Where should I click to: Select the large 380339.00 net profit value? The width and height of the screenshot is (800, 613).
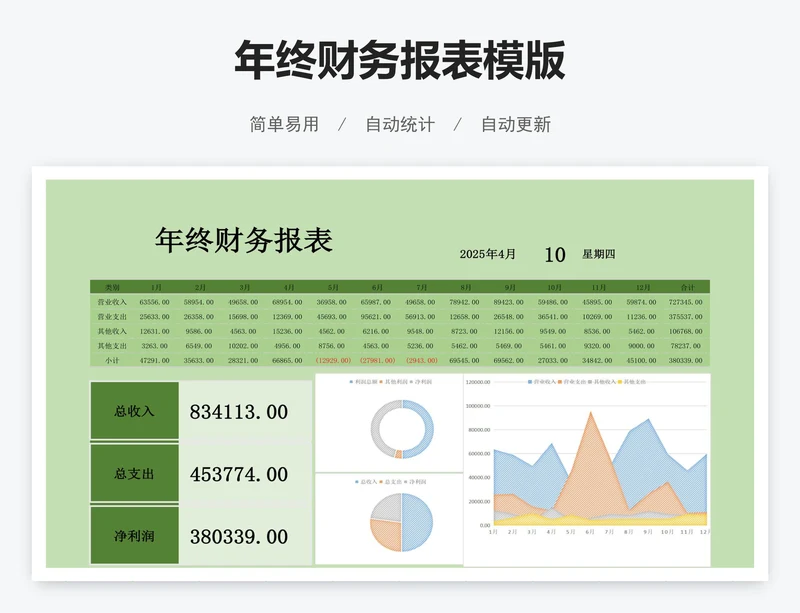239,537
